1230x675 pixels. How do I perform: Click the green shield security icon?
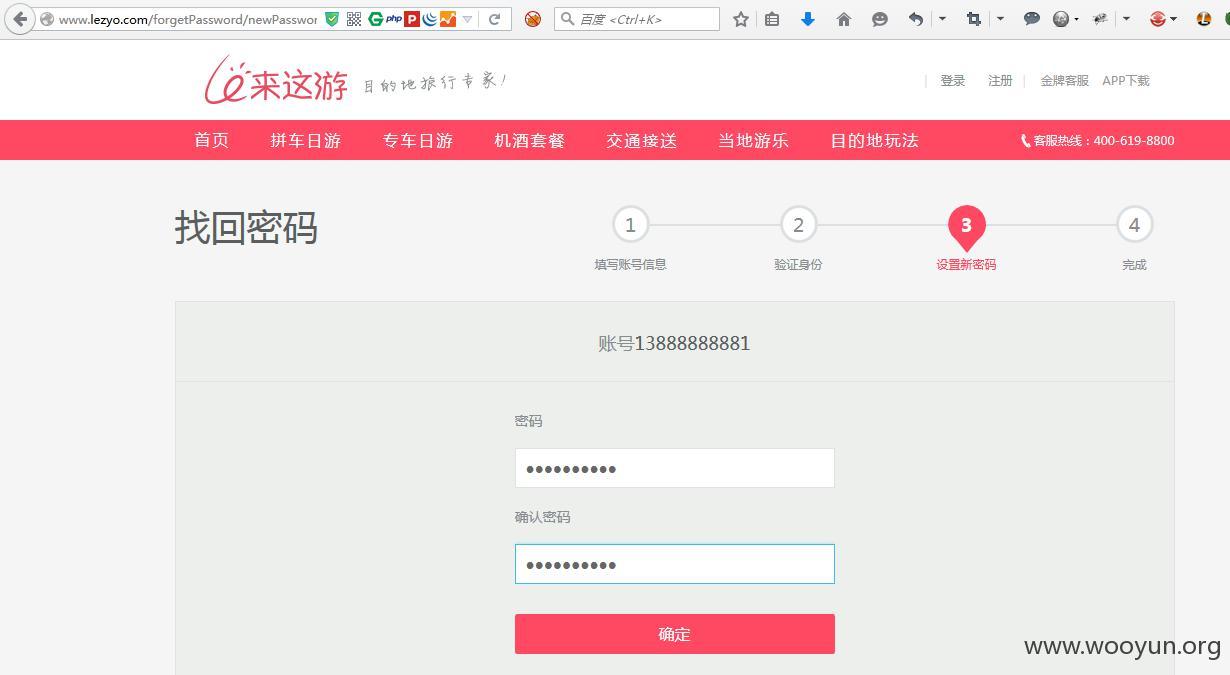pos(332,19)
